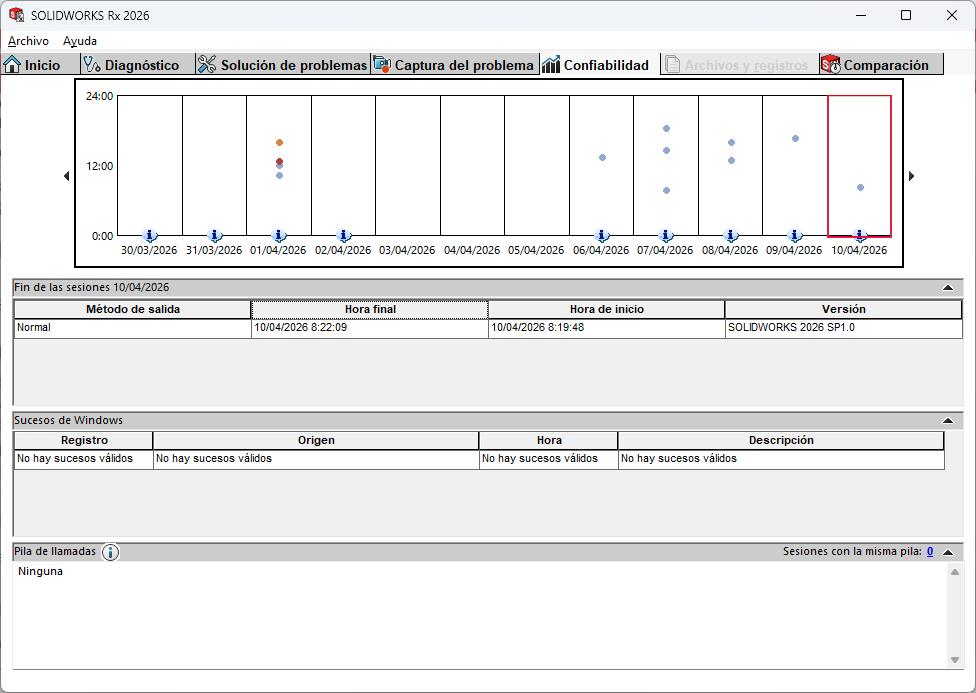Click info icon for 02/04/2026

coord(344,235)
